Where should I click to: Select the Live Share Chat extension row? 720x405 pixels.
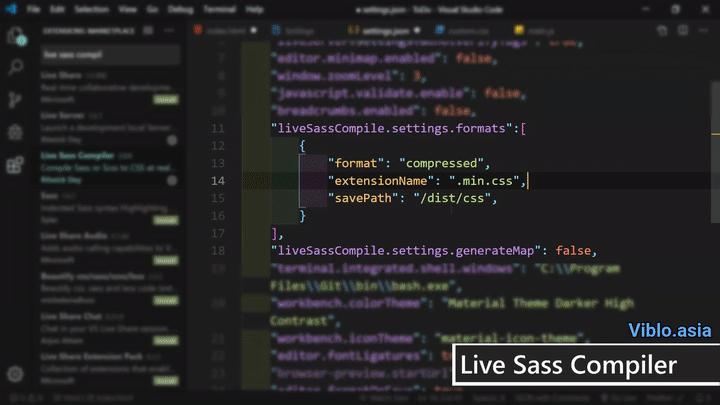(x=110, y=328)
